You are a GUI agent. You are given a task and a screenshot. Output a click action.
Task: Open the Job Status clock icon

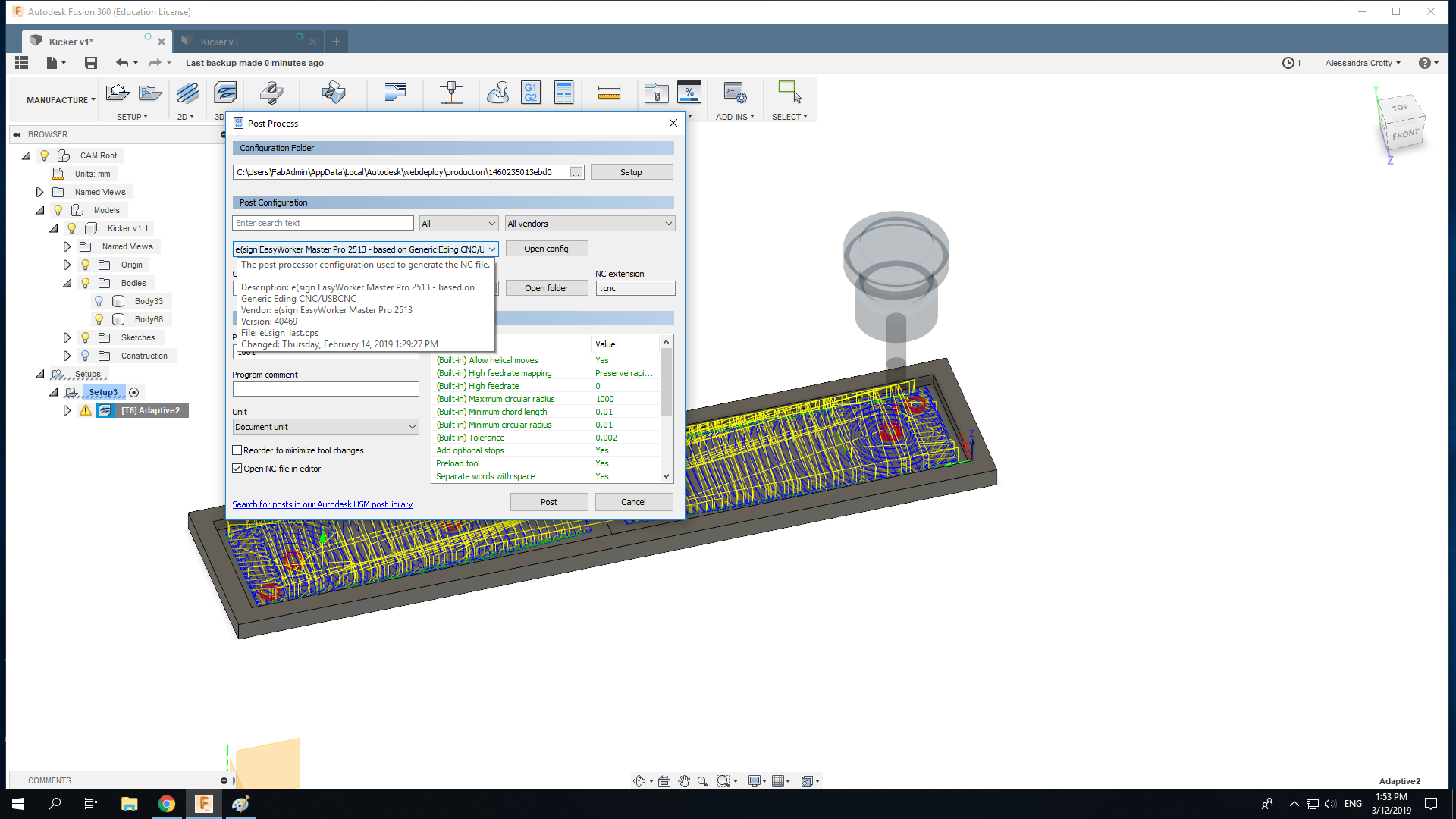(x=1288, y=63)
